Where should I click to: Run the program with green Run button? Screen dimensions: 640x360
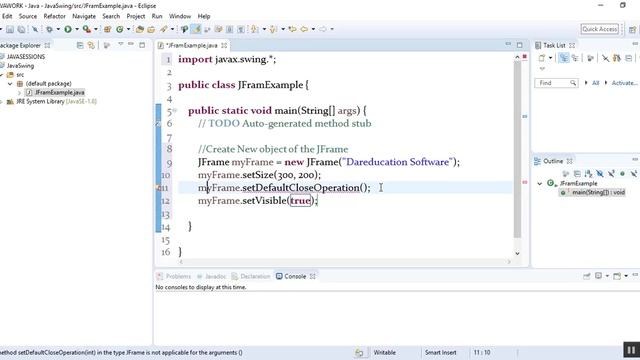pyautogui.click(x=68, y=29)
